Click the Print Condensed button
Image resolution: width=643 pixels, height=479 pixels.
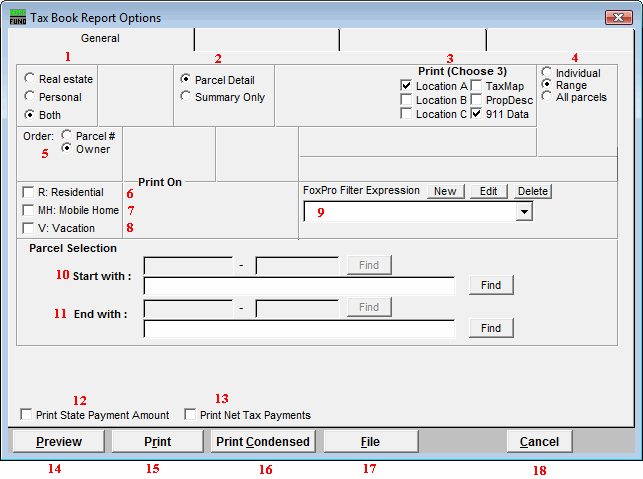261,441
